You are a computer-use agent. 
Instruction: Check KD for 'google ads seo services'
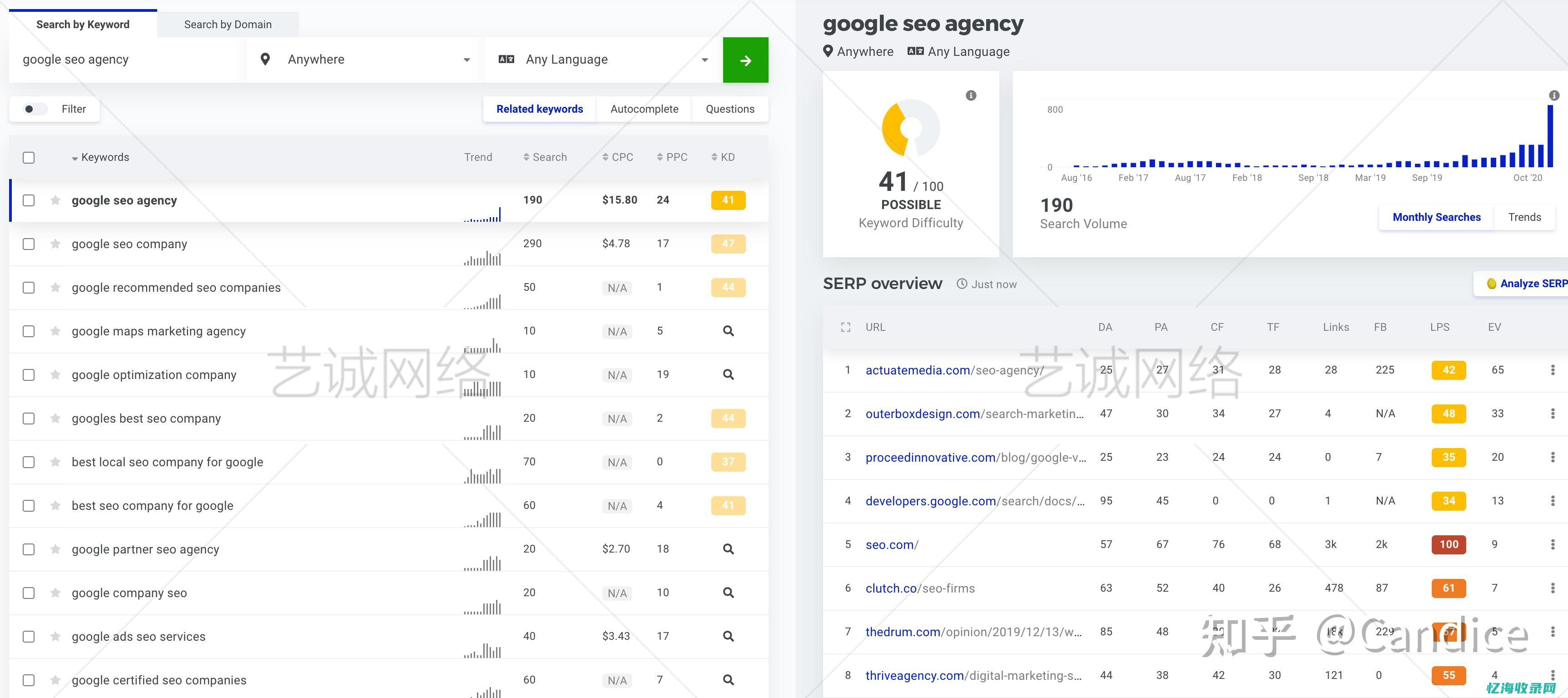click(728, 637)
